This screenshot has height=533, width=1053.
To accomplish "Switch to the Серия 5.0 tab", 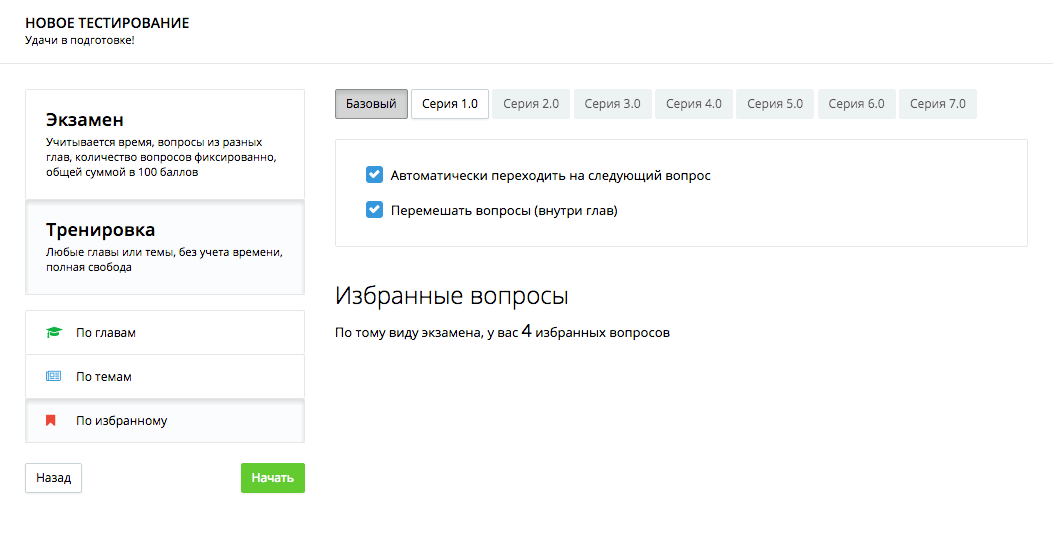I will [x=774, y=104].
